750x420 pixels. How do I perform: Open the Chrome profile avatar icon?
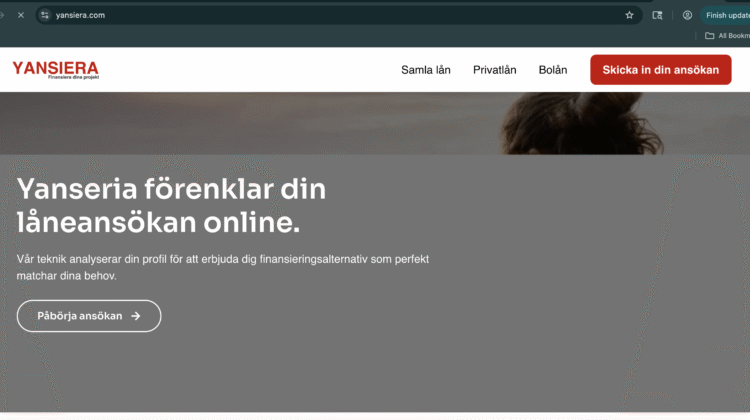click(x=687, y=15)
